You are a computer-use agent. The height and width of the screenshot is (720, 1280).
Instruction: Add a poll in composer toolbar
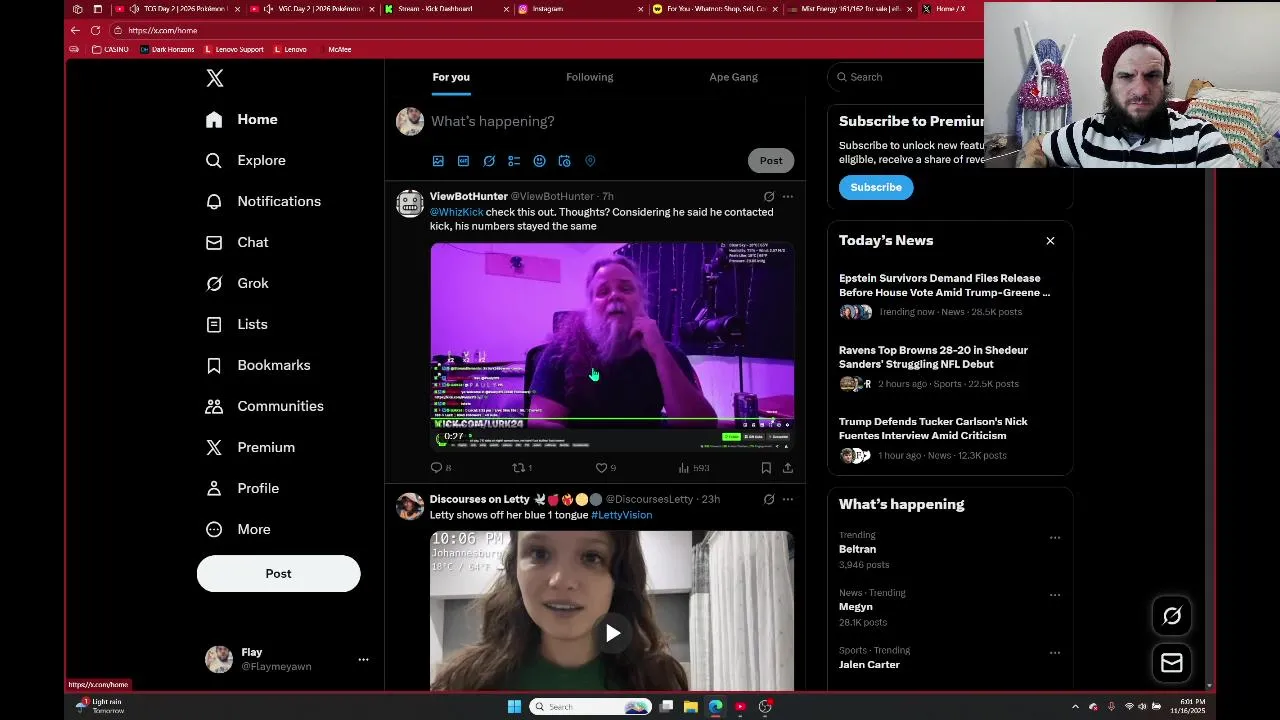(x=514, y=161)
